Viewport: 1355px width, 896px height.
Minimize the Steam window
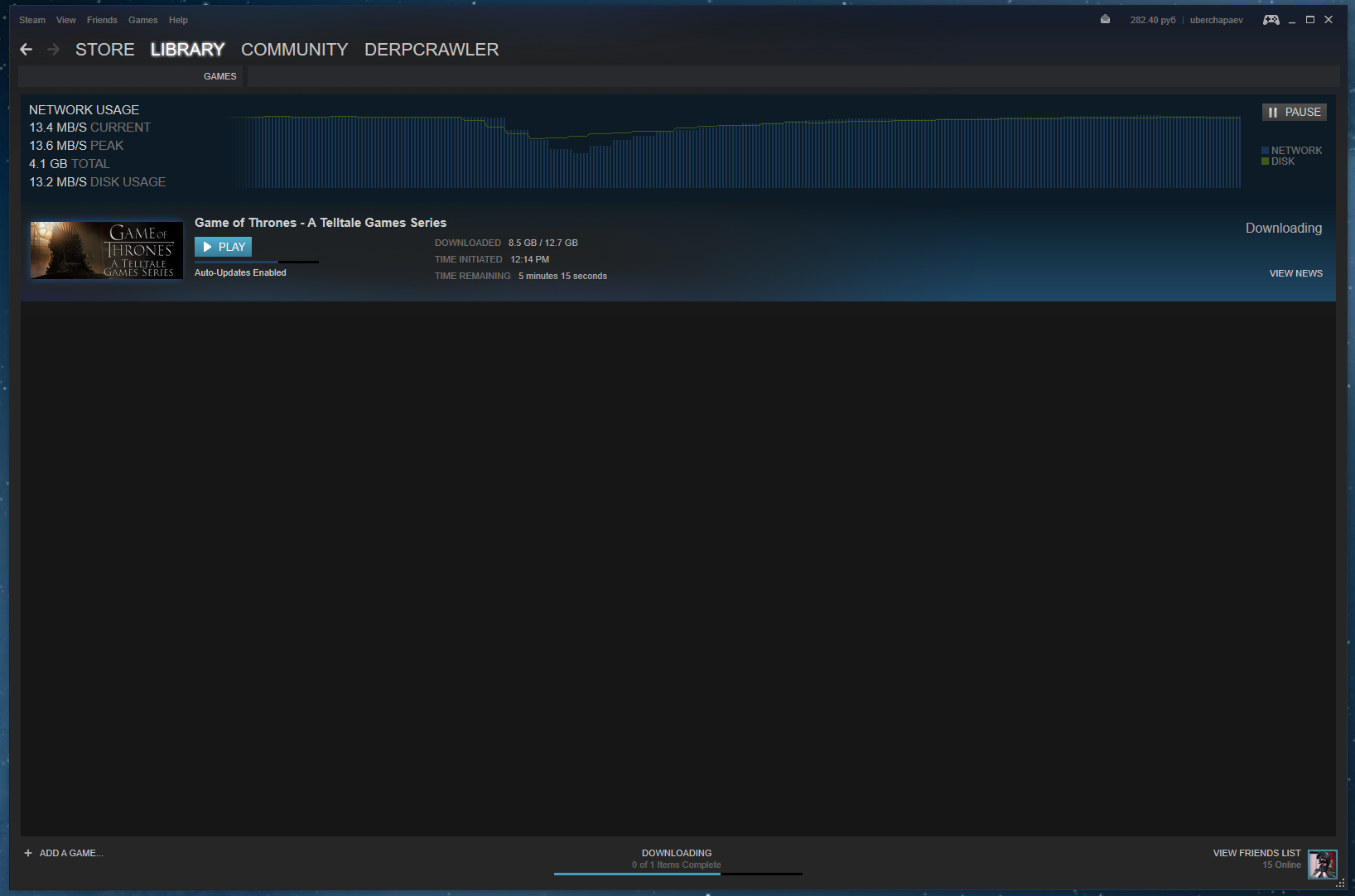(x=1292, y=20)
